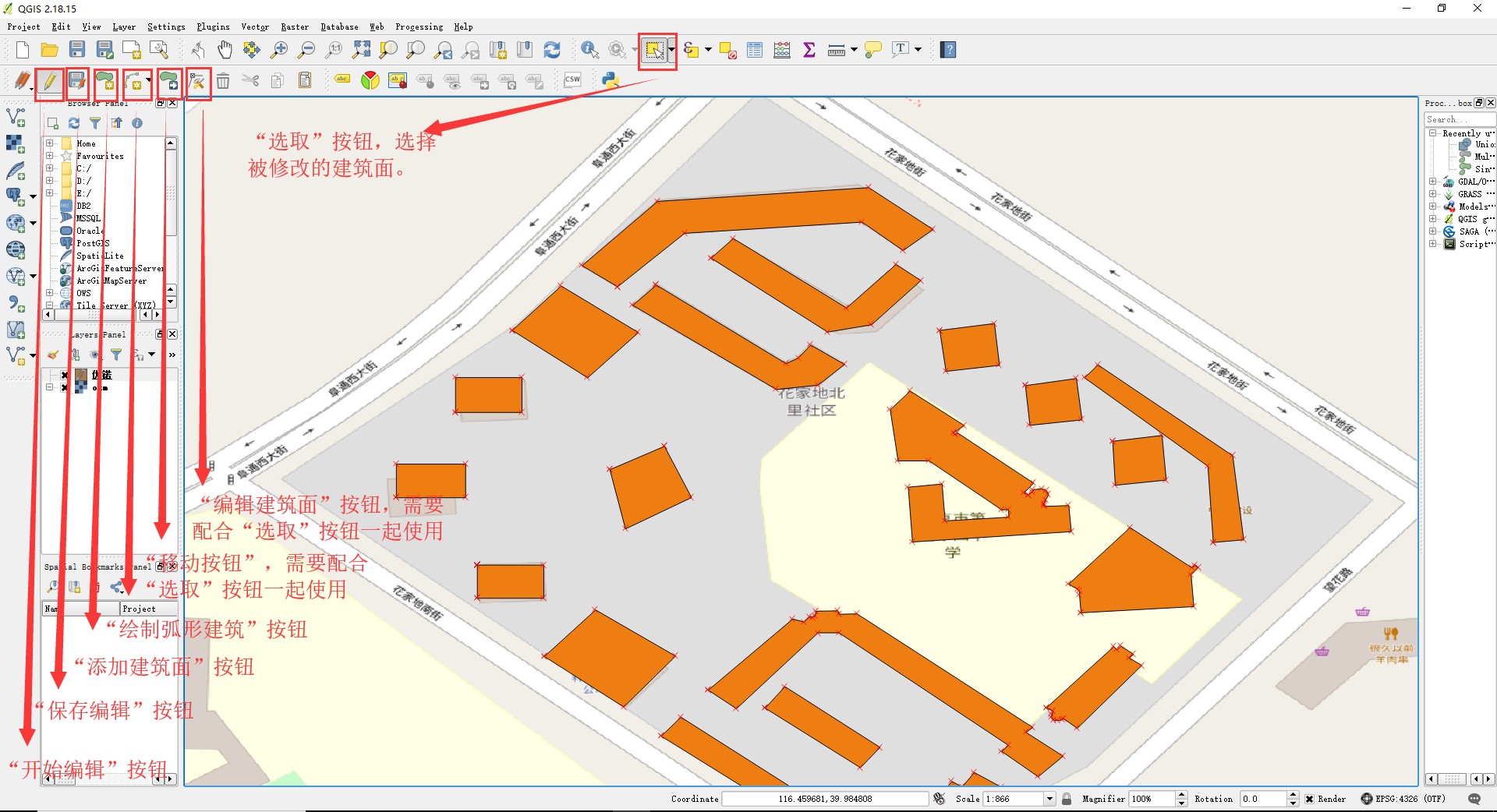
Task: Click Filter Legend in Layers Panel
Action: coord(116,355)
